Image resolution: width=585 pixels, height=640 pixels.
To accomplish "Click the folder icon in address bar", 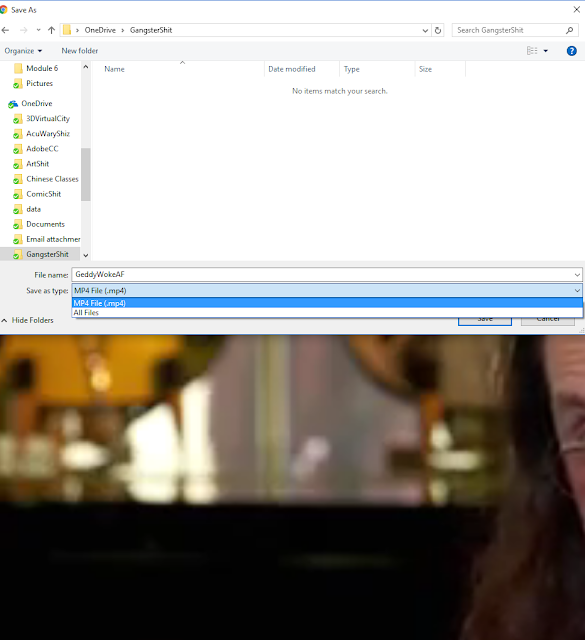I will [x=67, y=30].
